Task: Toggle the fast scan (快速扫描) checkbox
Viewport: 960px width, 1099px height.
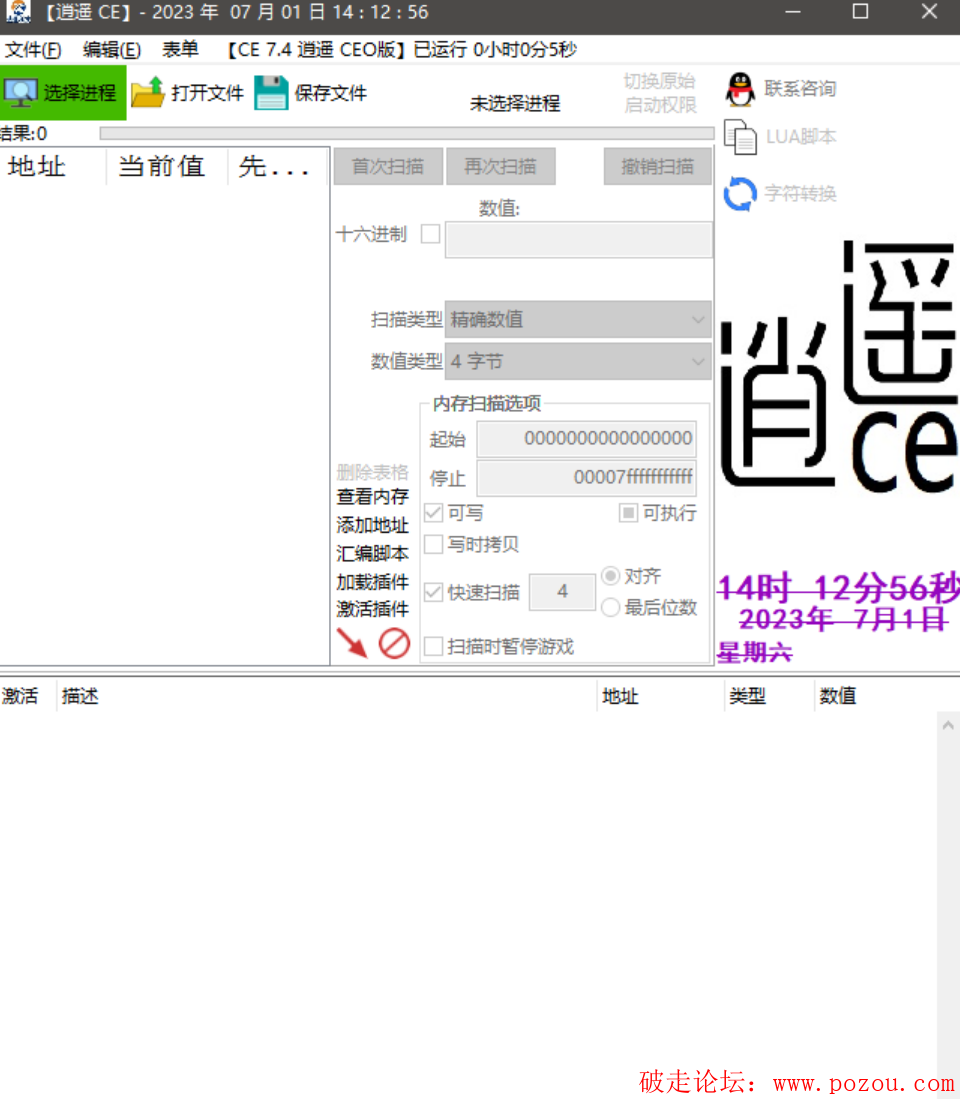Action: [x=433, y=592]
